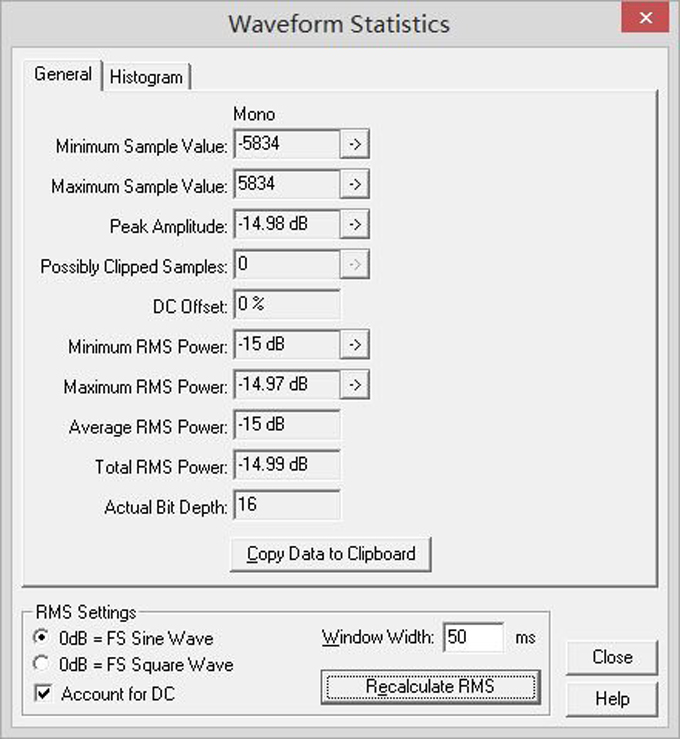Click arrow beside Maximum RMS Power
Viewport: 680px width, 739px height.
[x=355, y=385]
